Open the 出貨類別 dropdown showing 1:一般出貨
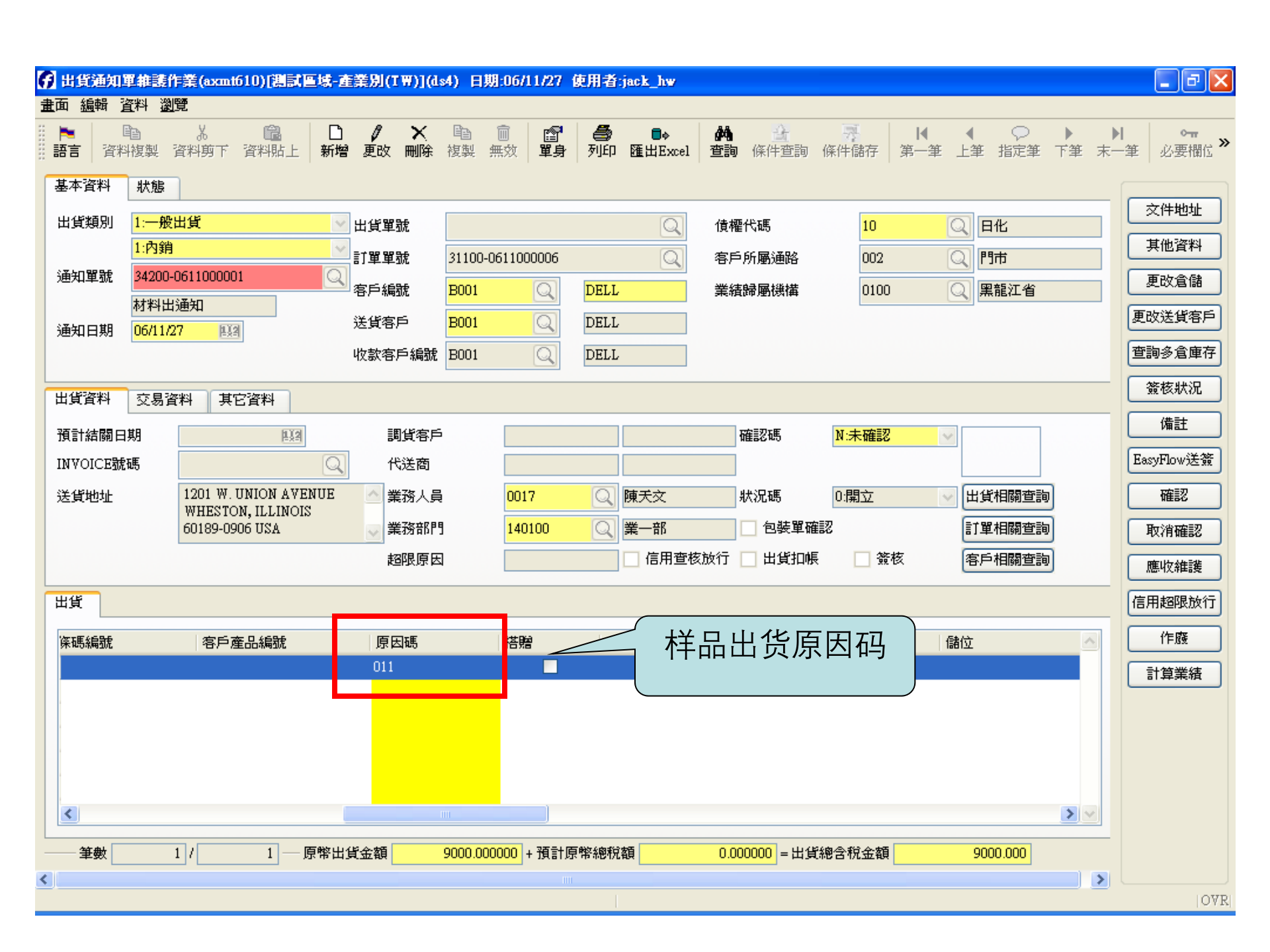Screen dimensions: 1270x952 point(340,223)
